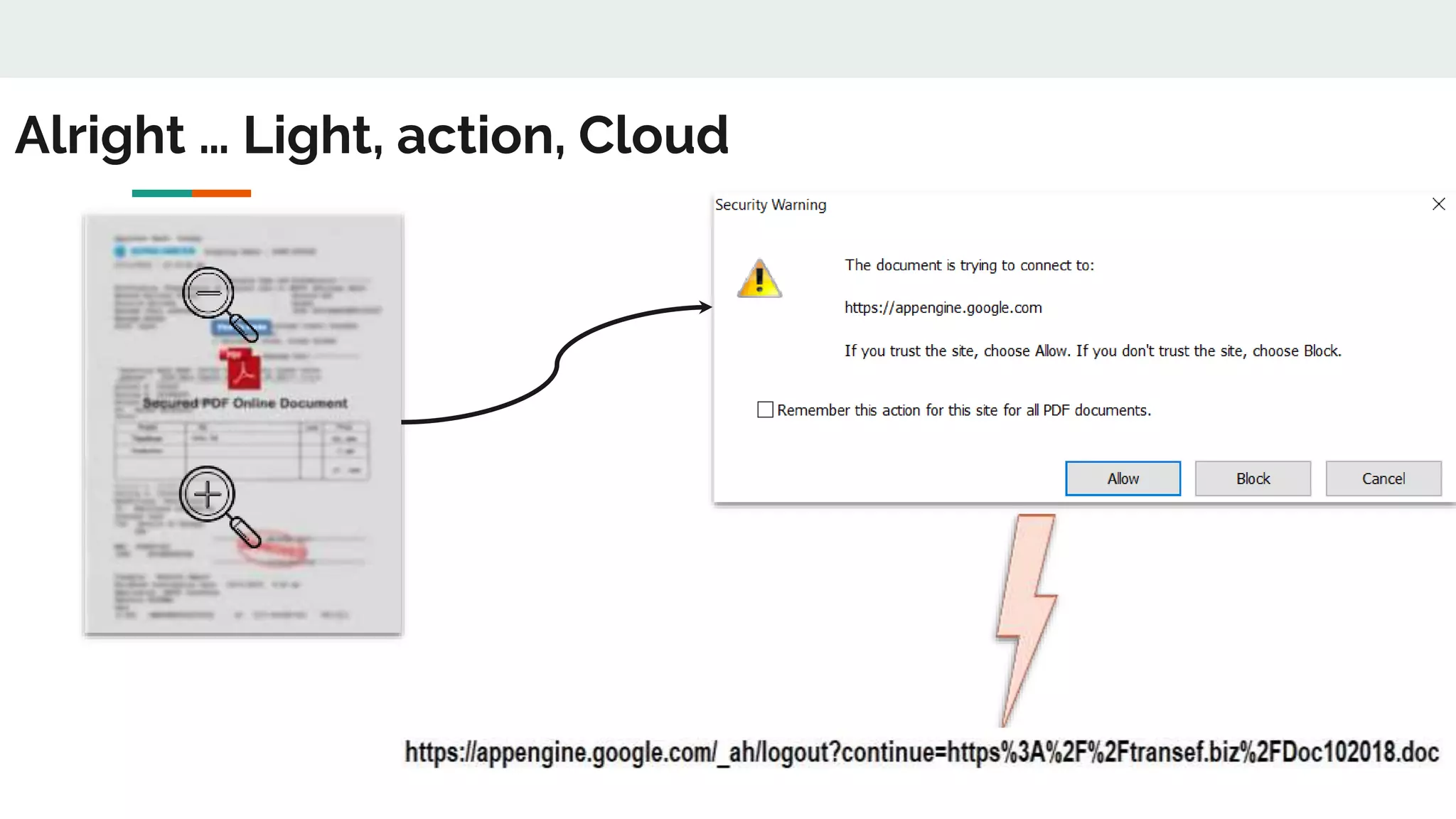Click the long appengine logout URL text
Viewport: 1456px width, 819px height.
921,752
